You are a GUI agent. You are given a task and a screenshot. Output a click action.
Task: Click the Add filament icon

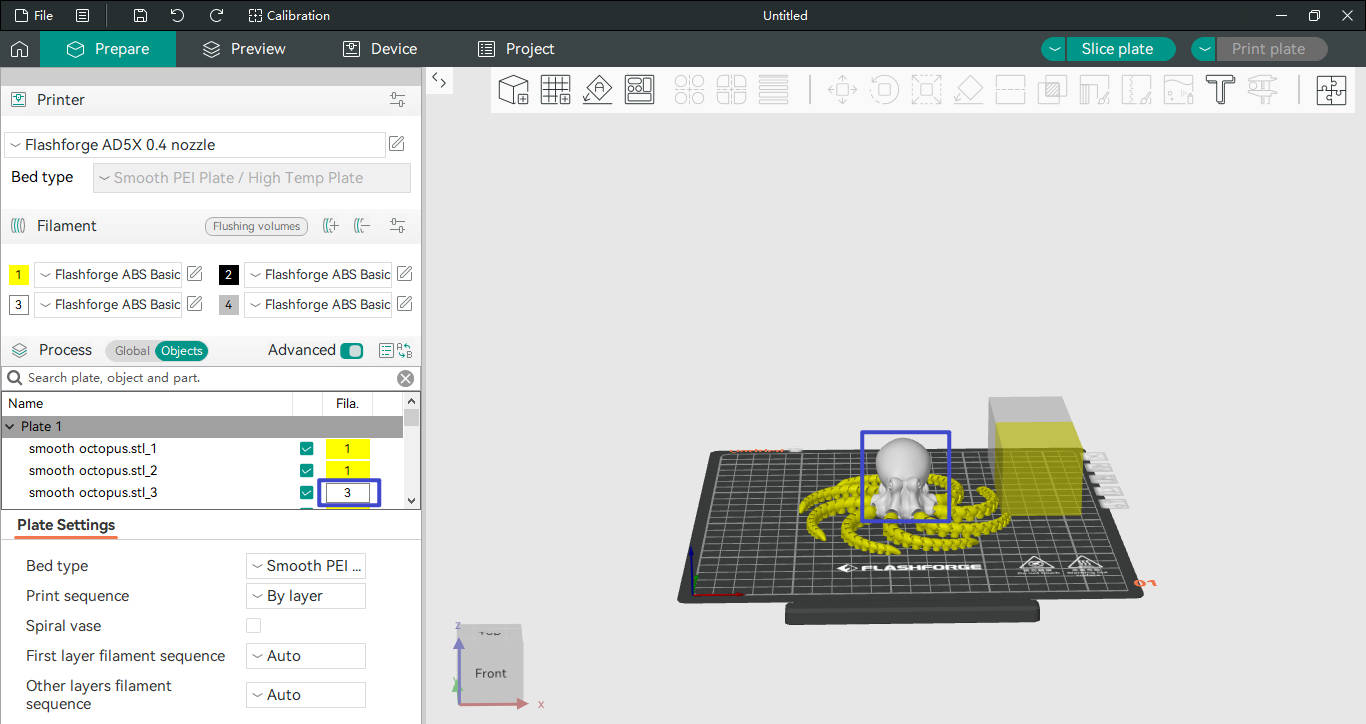tap(331, 226)
